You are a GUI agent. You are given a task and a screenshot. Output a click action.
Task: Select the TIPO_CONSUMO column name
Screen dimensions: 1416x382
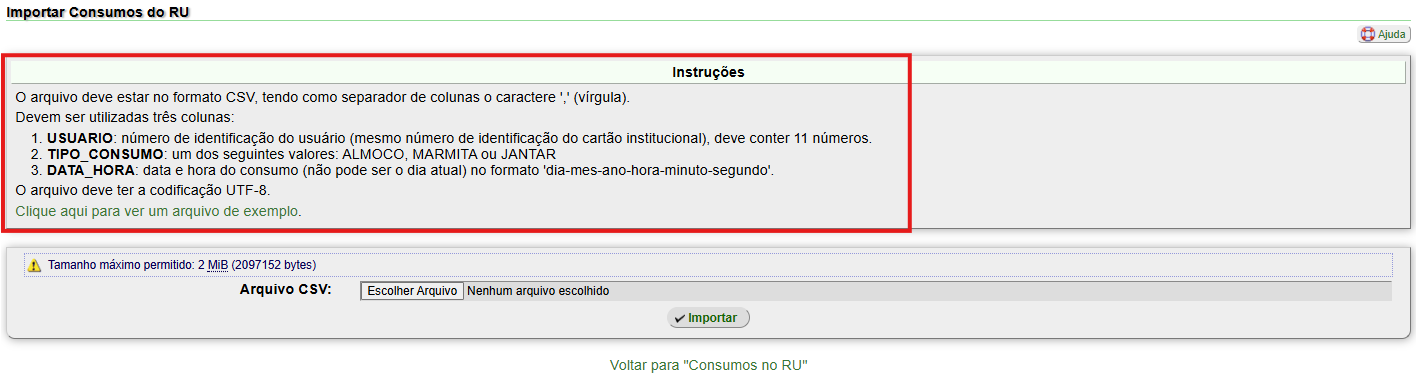[105, 154]
